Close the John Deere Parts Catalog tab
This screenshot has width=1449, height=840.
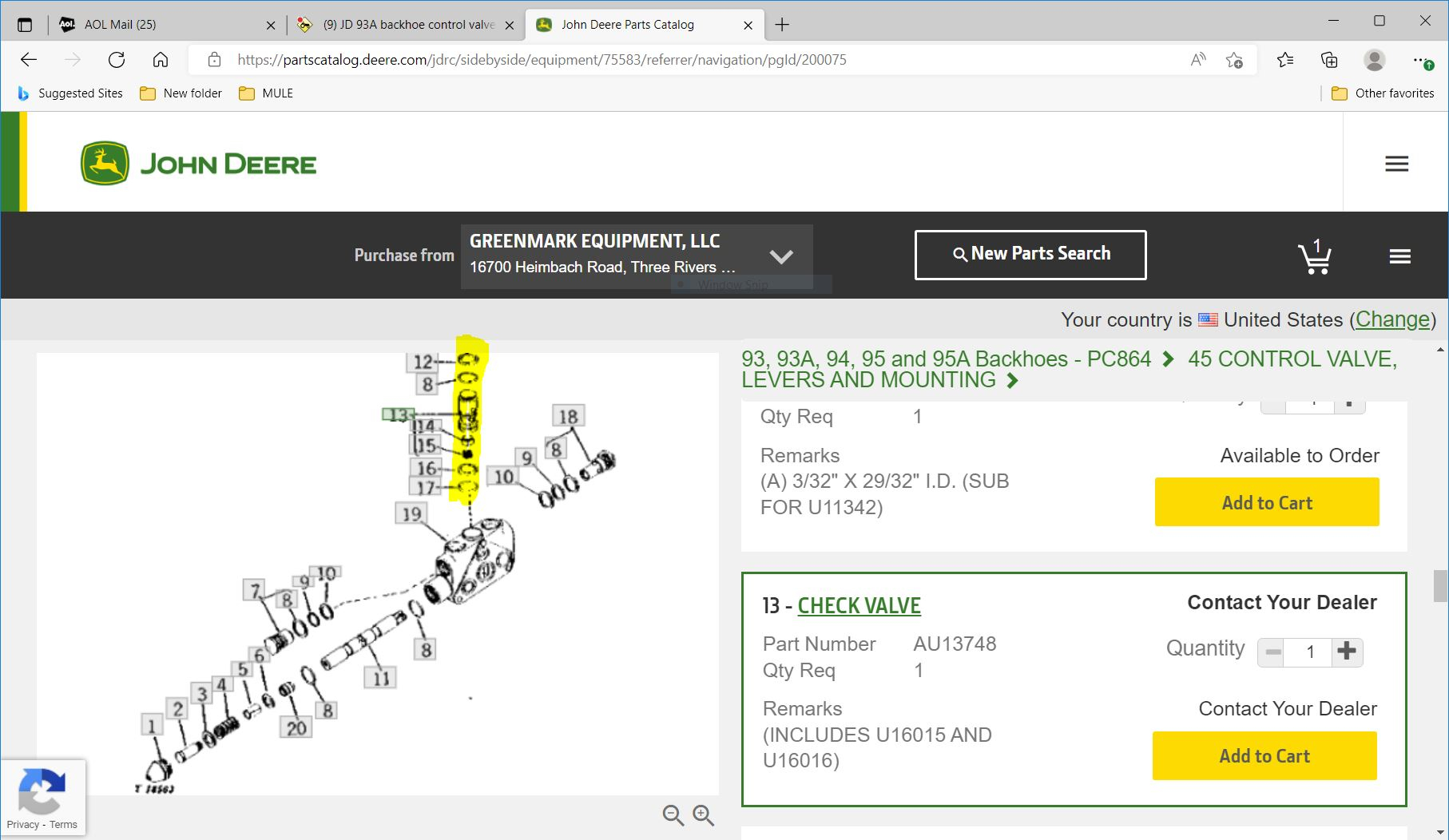pyautogui.click(x=748, y=25)
